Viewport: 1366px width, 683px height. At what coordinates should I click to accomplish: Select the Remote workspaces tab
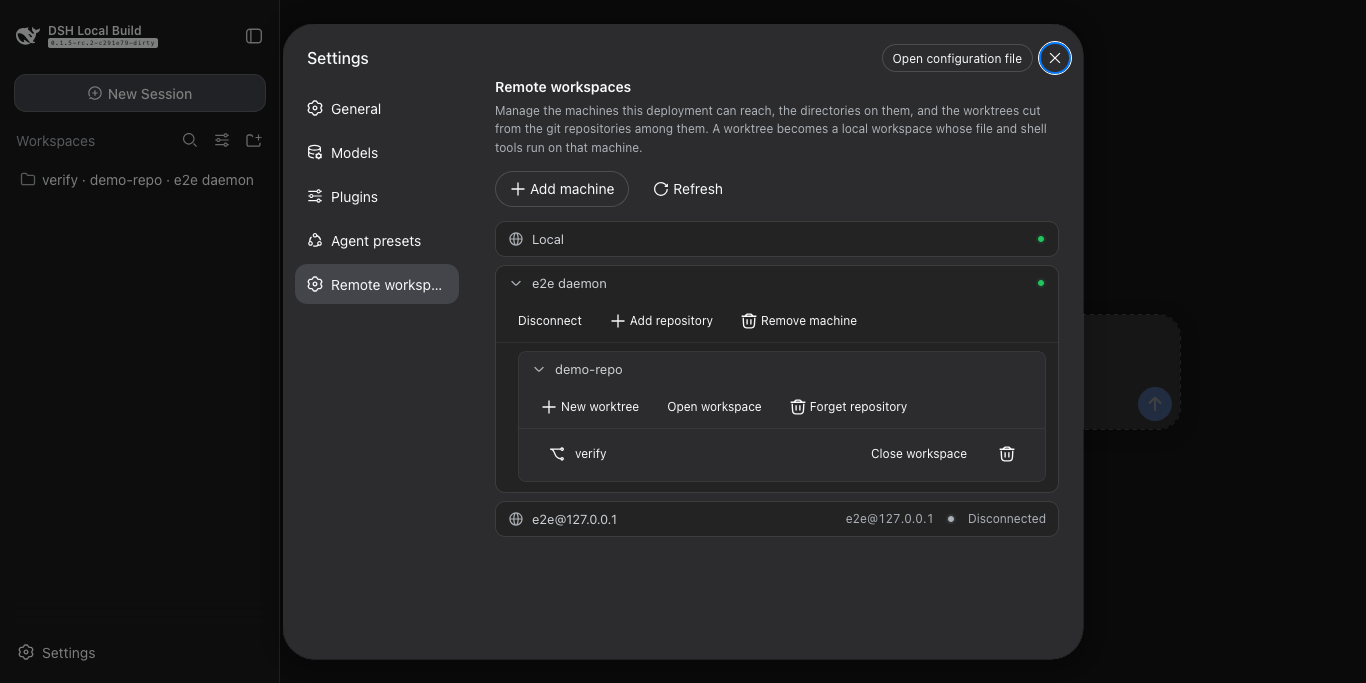click(377, 285)
